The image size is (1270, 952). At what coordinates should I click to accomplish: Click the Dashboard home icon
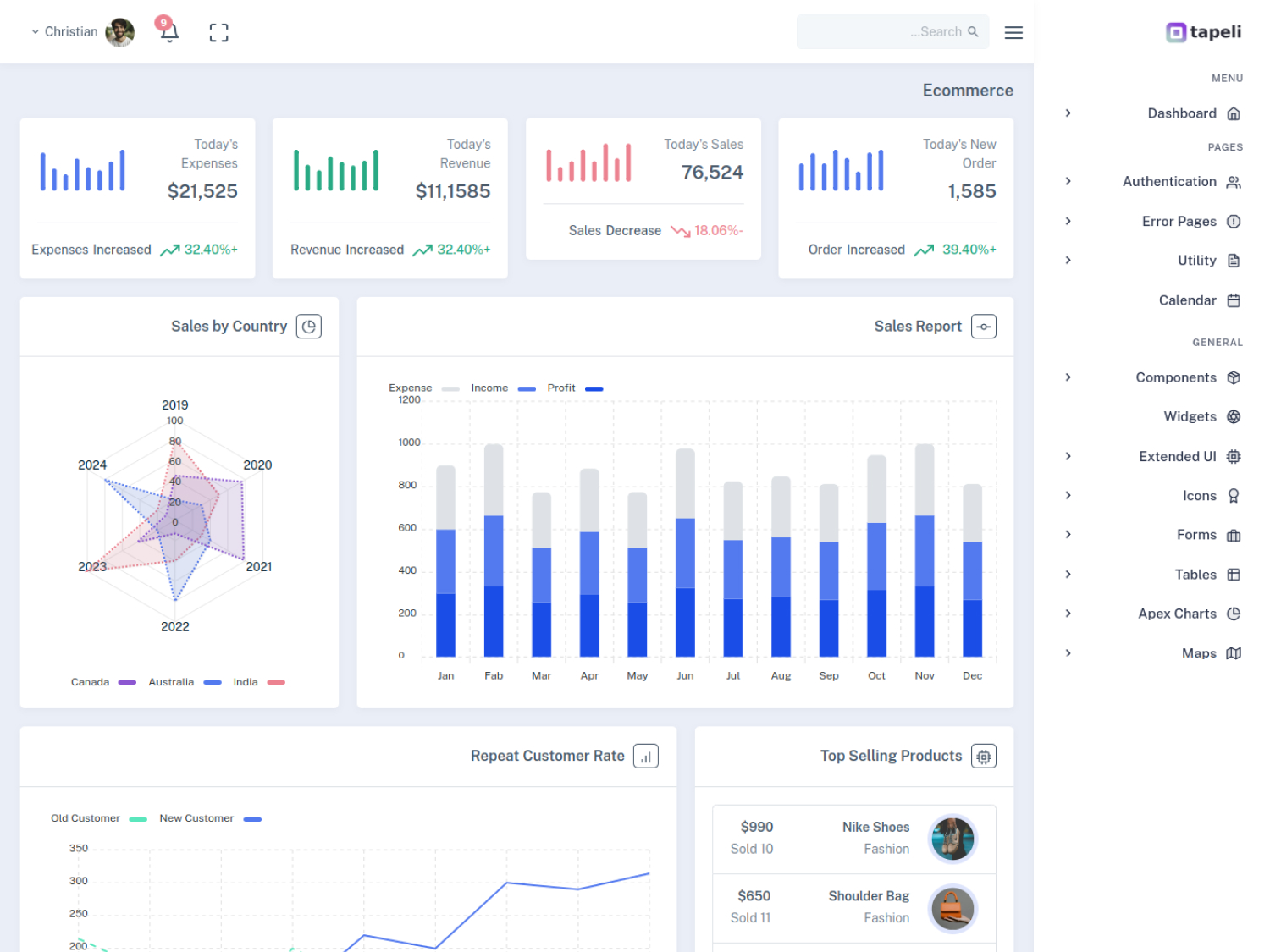[x=1234, y=113]
